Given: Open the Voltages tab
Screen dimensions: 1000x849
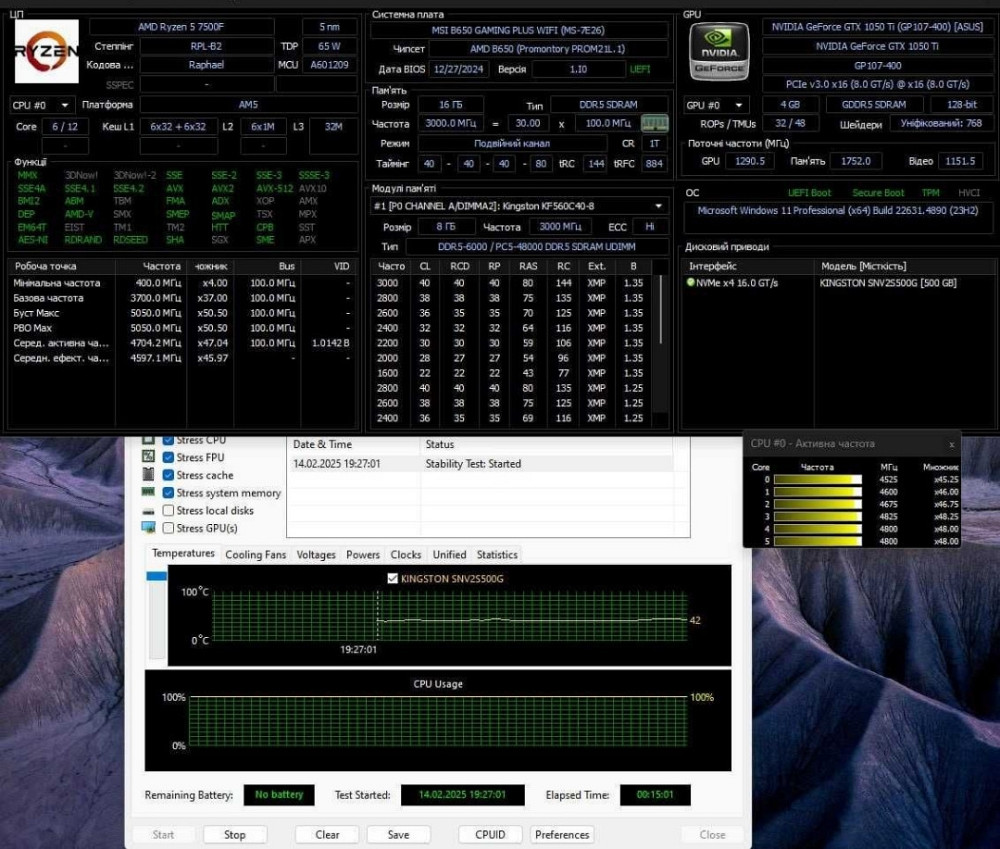Looking at the screenshot, I should pyautogui.click(x=316, y=555).
